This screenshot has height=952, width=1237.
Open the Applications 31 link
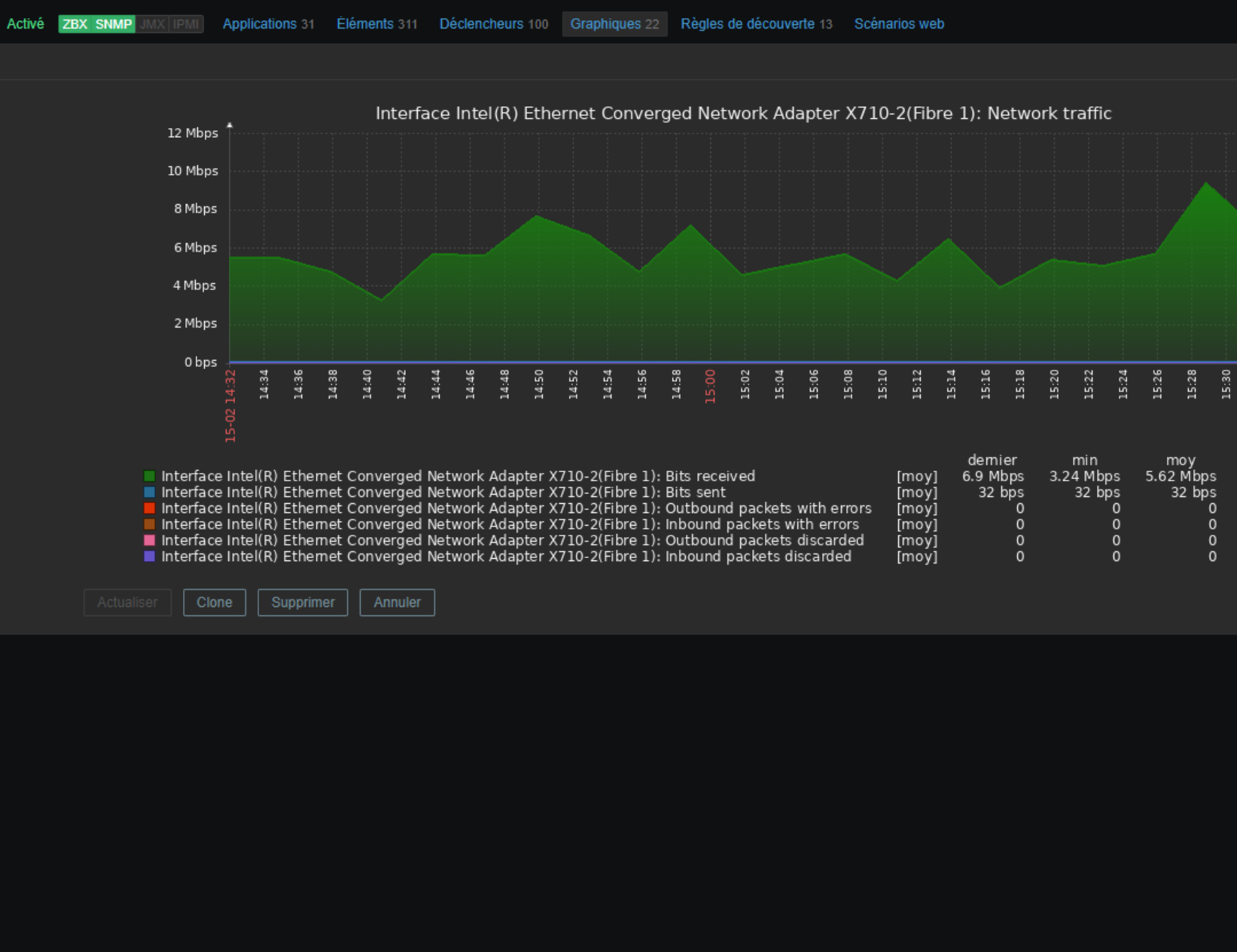click(268, 24)
